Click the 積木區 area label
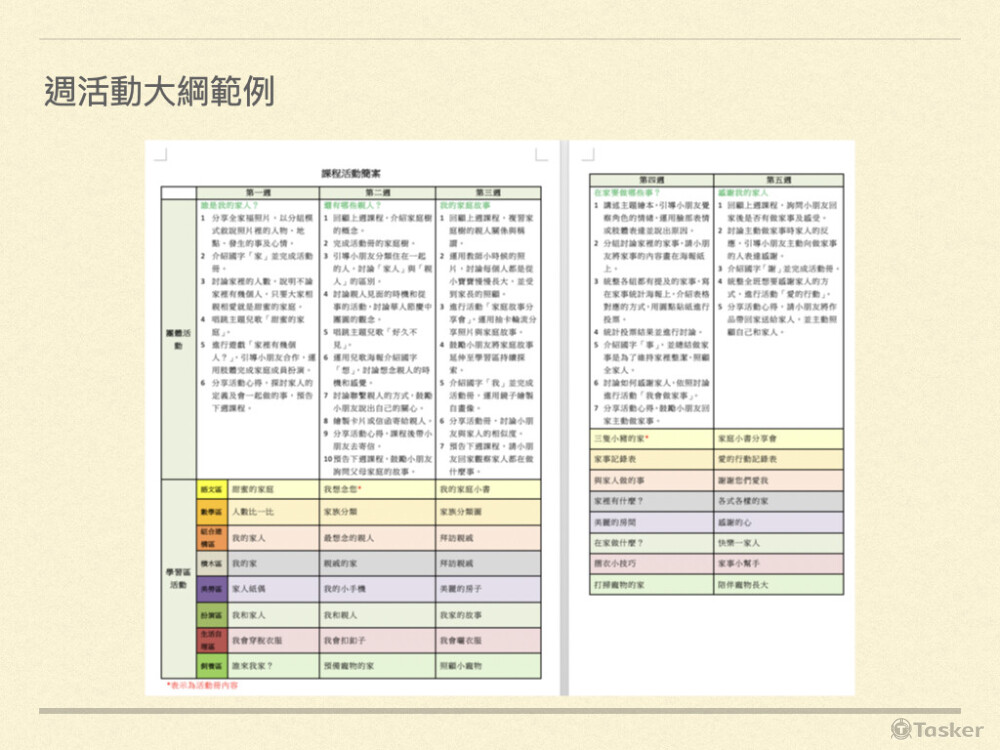 [x=210, y=564]
